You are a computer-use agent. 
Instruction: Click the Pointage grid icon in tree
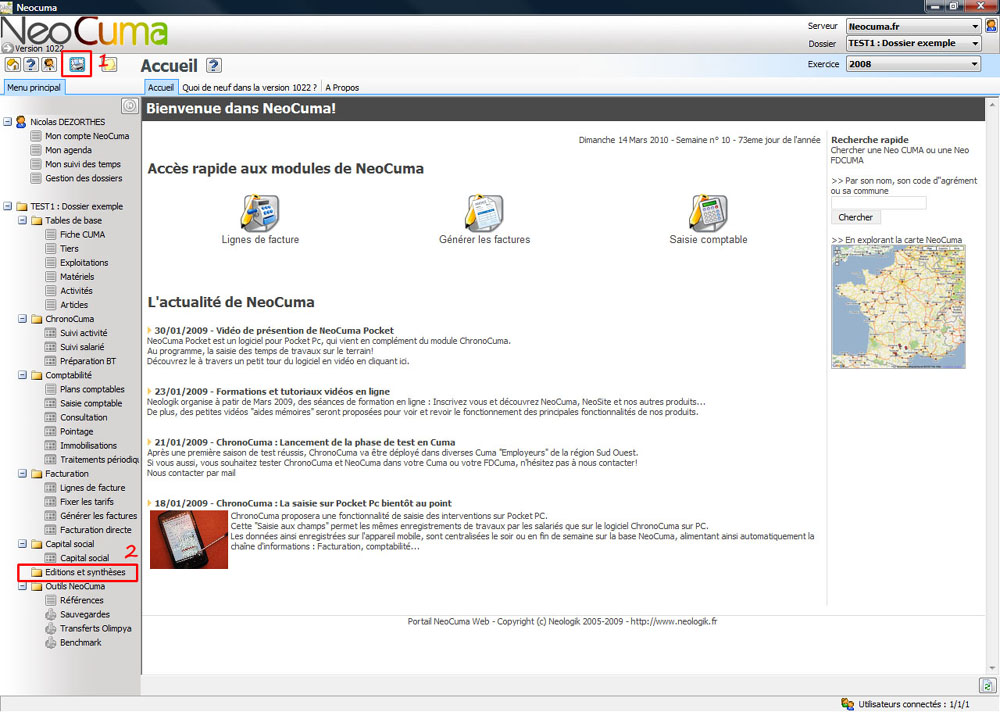pos(51,431)
